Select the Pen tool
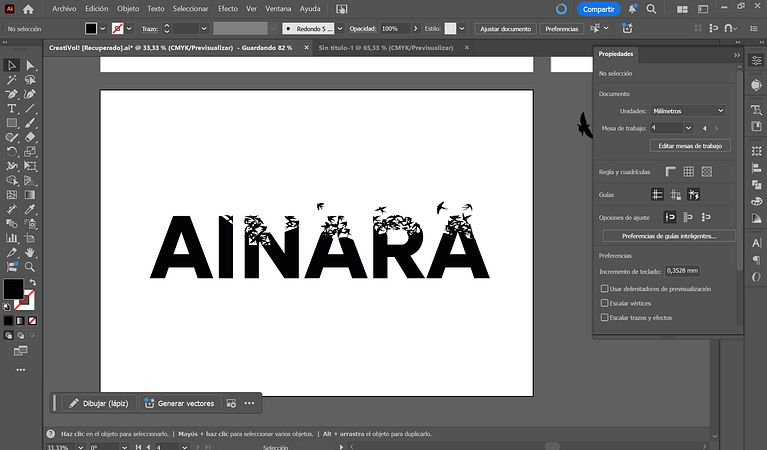The height and width of the screenshot is (450, 767). (12, 94)
